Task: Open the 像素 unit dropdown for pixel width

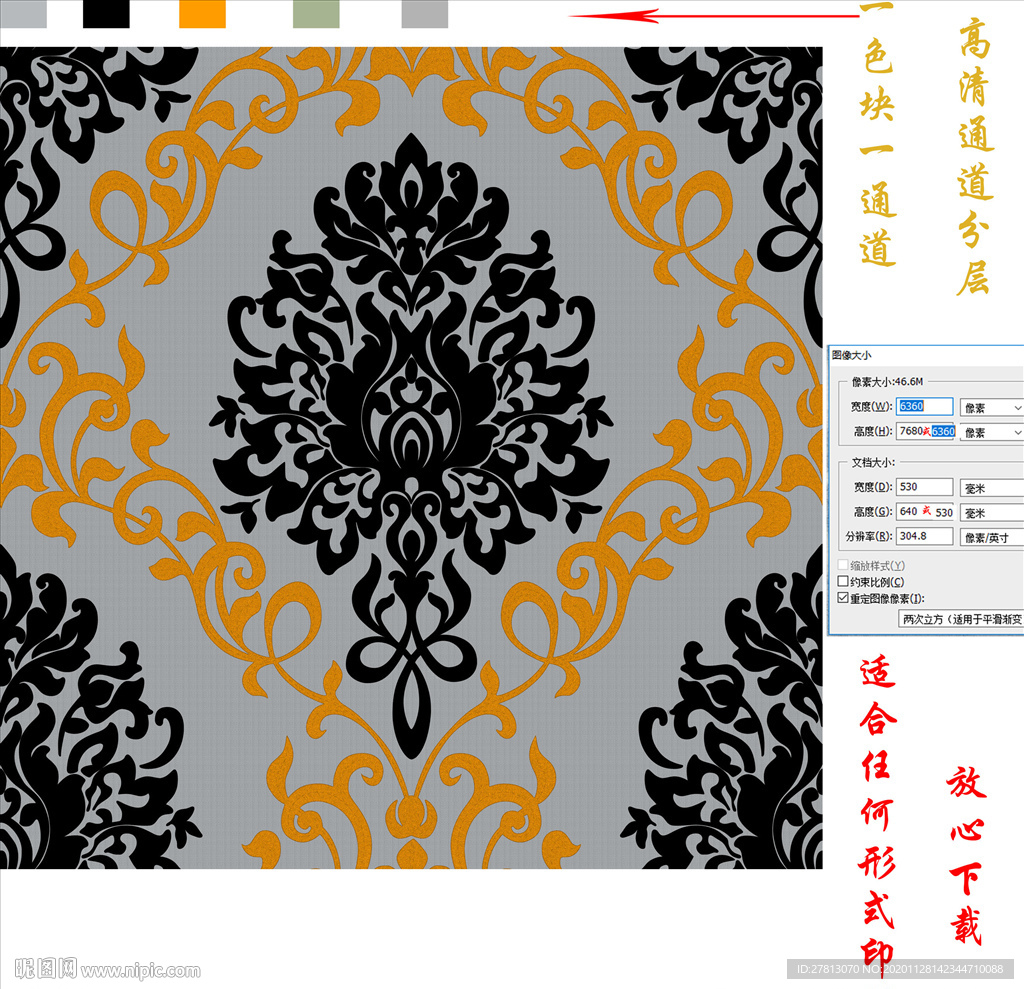Action: pyautogui.click(x=991, y=408)
